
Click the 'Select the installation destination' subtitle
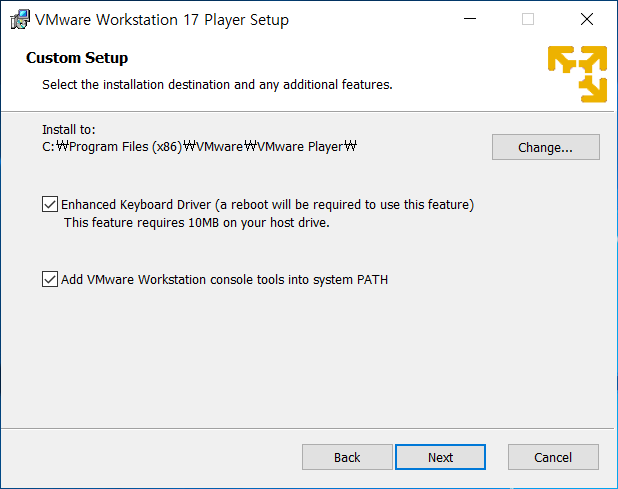tap(217, 85)
